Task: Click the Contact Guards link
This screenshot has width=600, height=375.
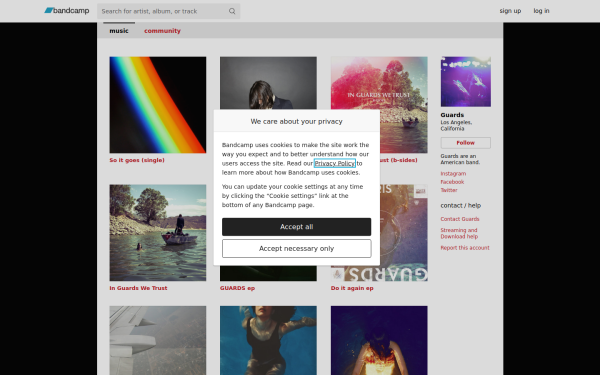Action: pos(460,219)
